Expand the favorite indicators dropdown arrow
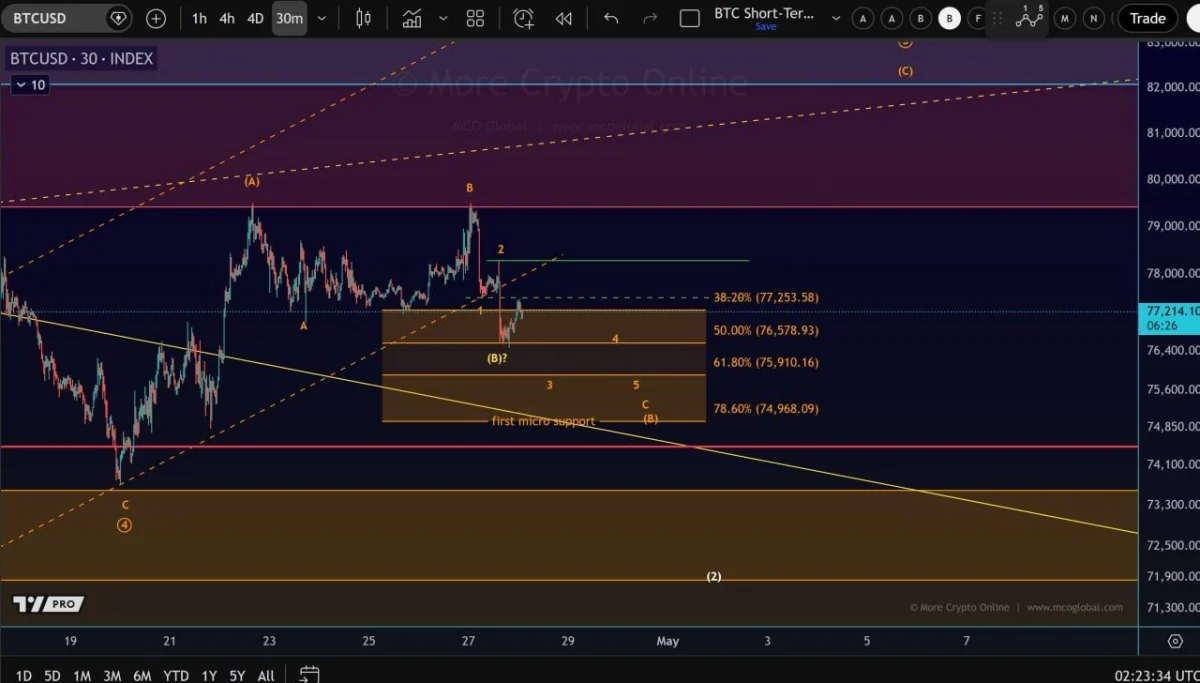The width and height of the screenshot is (1200, 683). (443, 18)
